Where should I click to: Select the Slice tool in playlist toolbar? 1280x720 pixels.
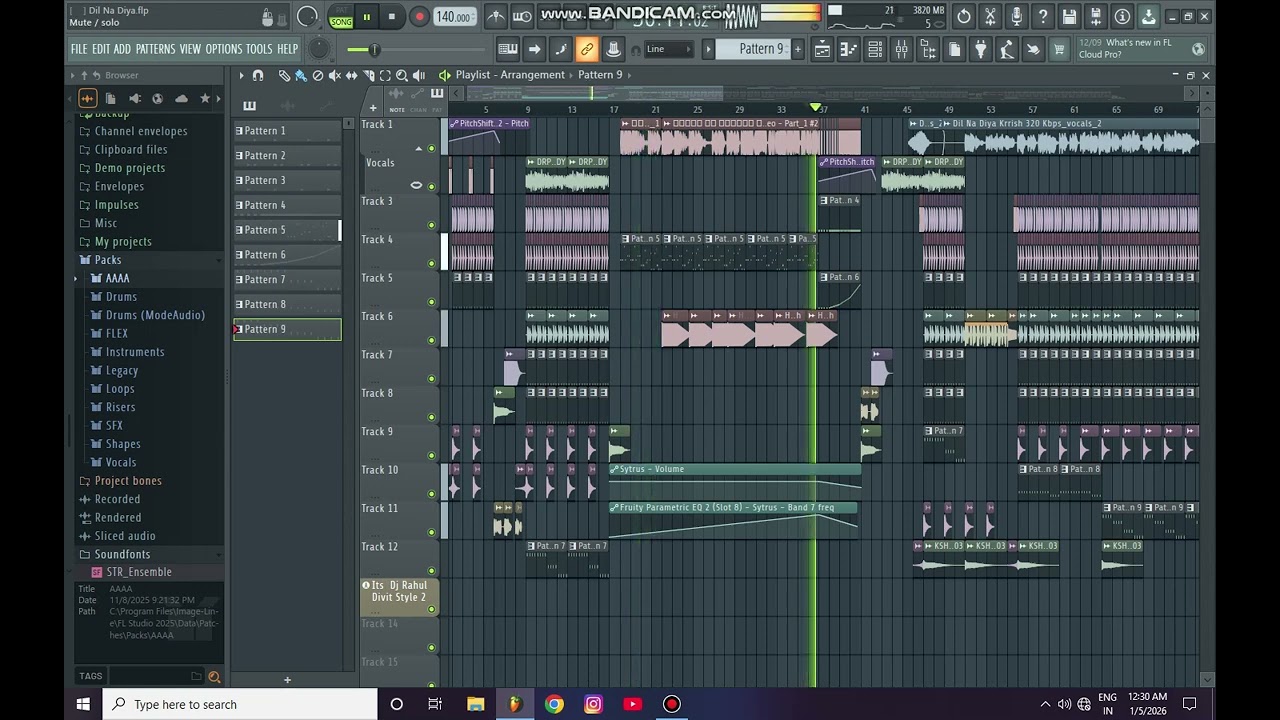click(368, 75)
